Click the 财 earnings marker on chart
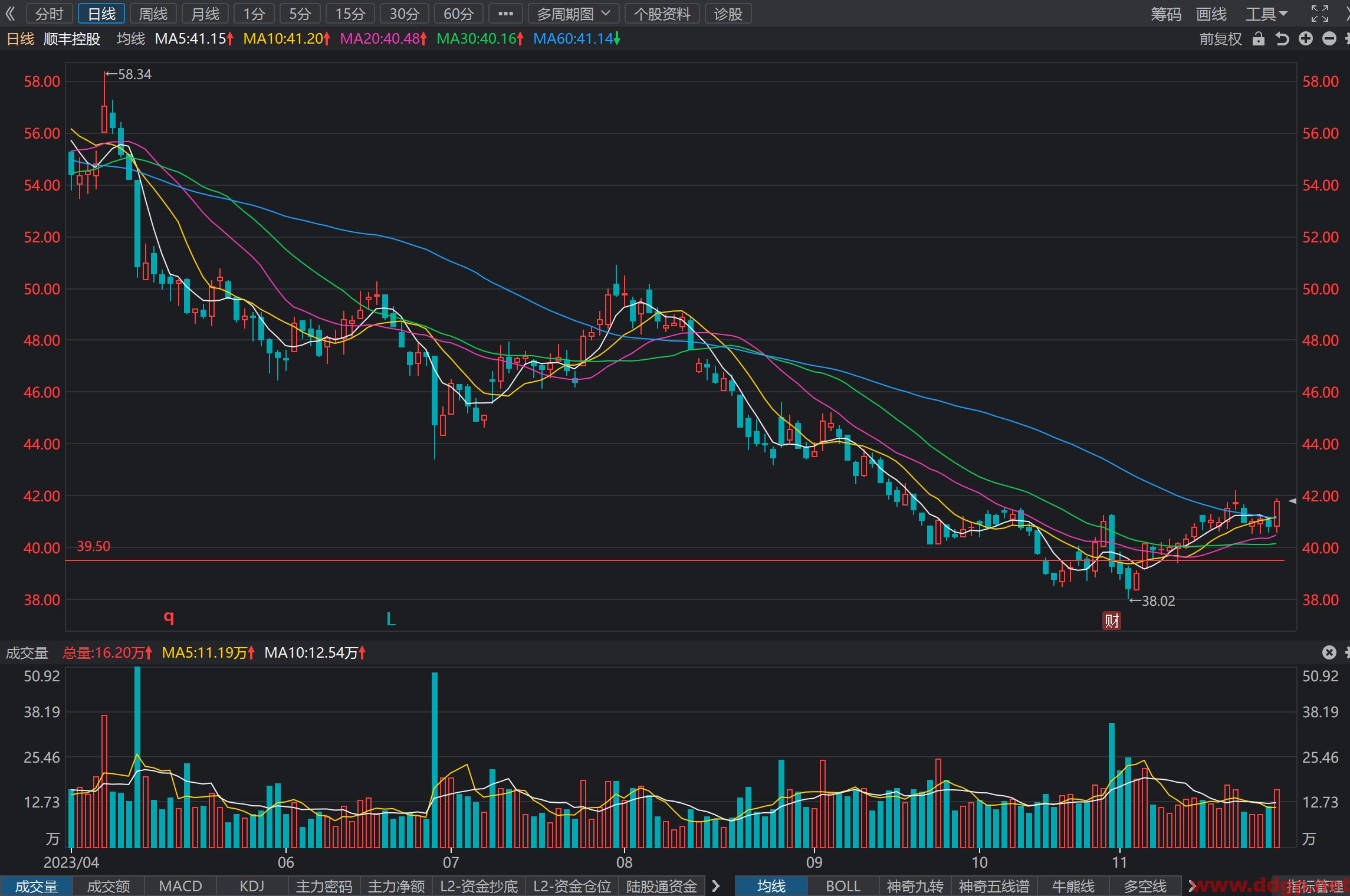Viewport: 1350px width, 896px height. (x=1112, y=621)
